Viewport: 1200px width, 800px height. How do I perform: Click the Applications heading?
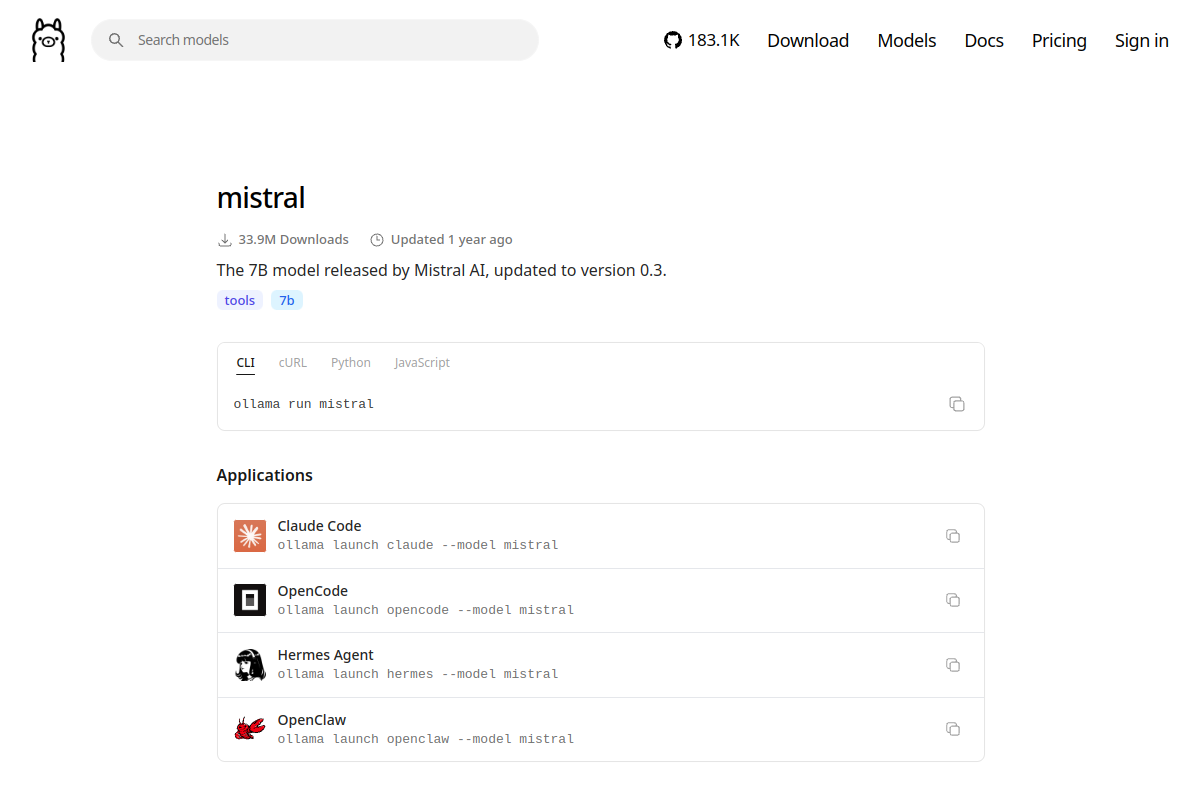point(265,475)
